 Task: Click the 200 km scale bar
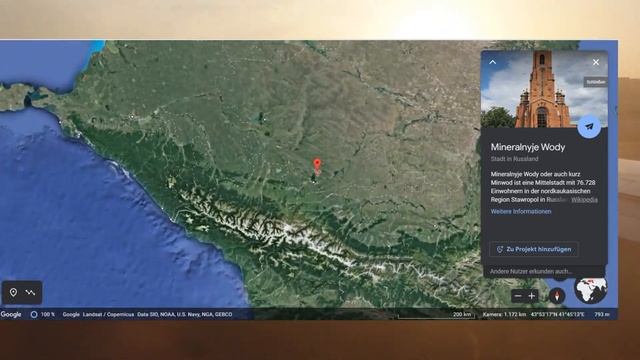(x=436, y=315)
